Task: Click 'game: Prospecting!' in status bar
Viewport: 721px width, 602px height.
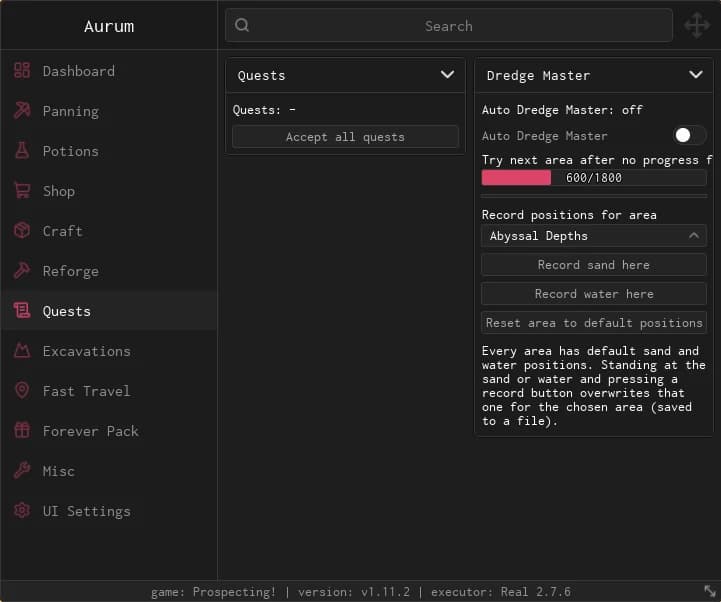Action: pos(213,592)
